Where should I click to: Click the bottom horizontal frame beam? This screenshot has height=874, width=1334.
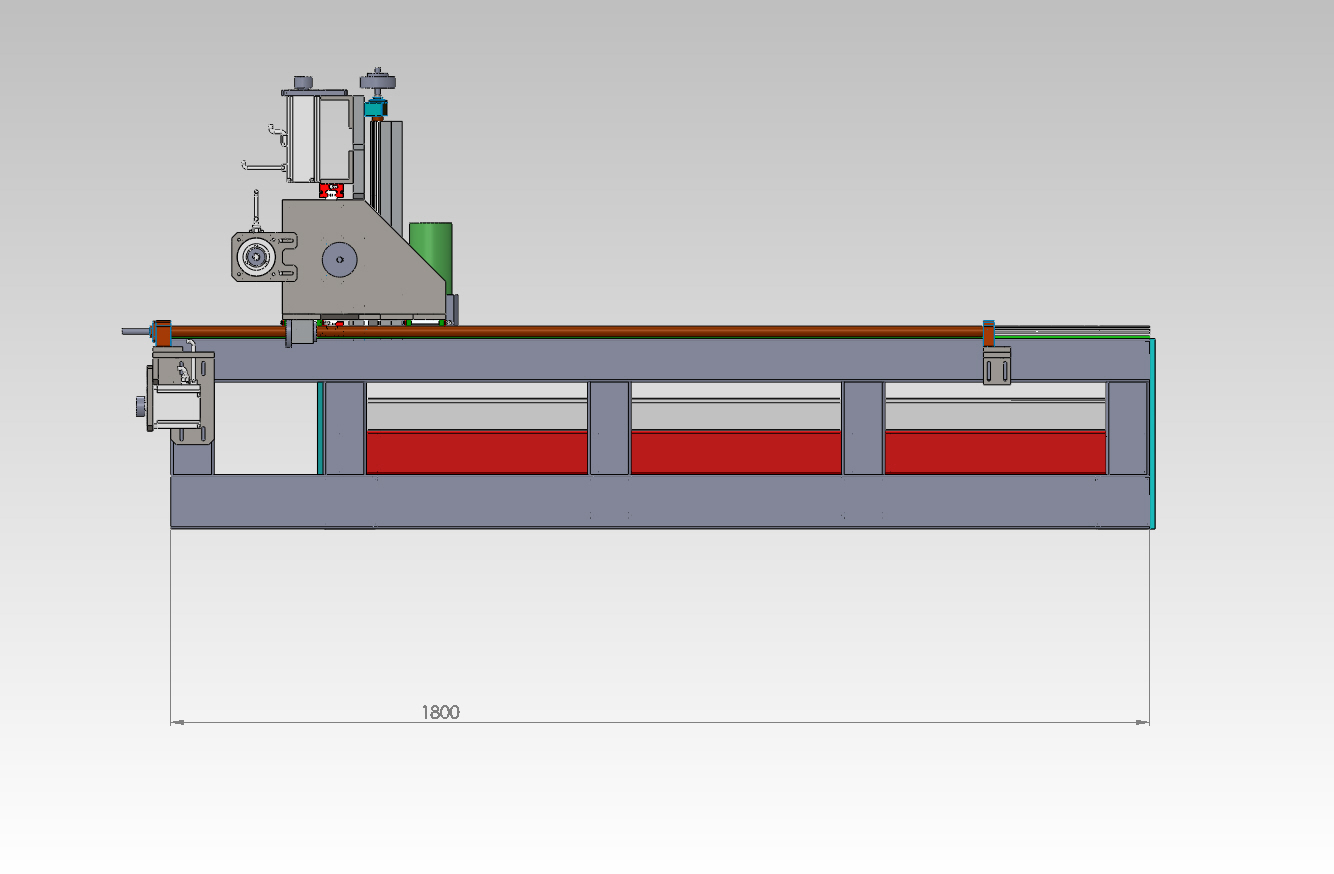(660, 500)
